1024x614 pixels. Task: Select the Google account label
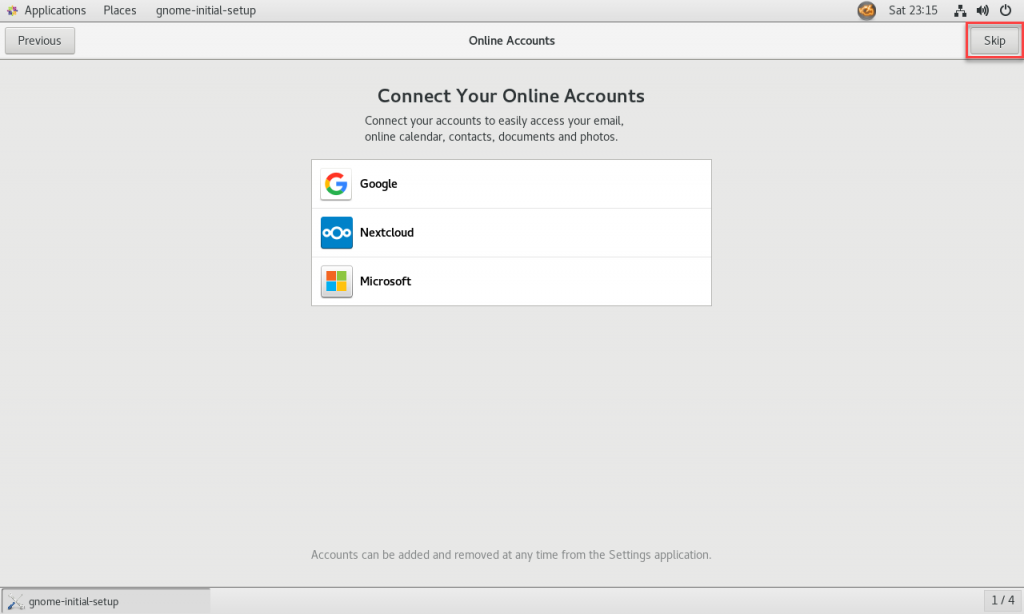click(x=378, y=184)
